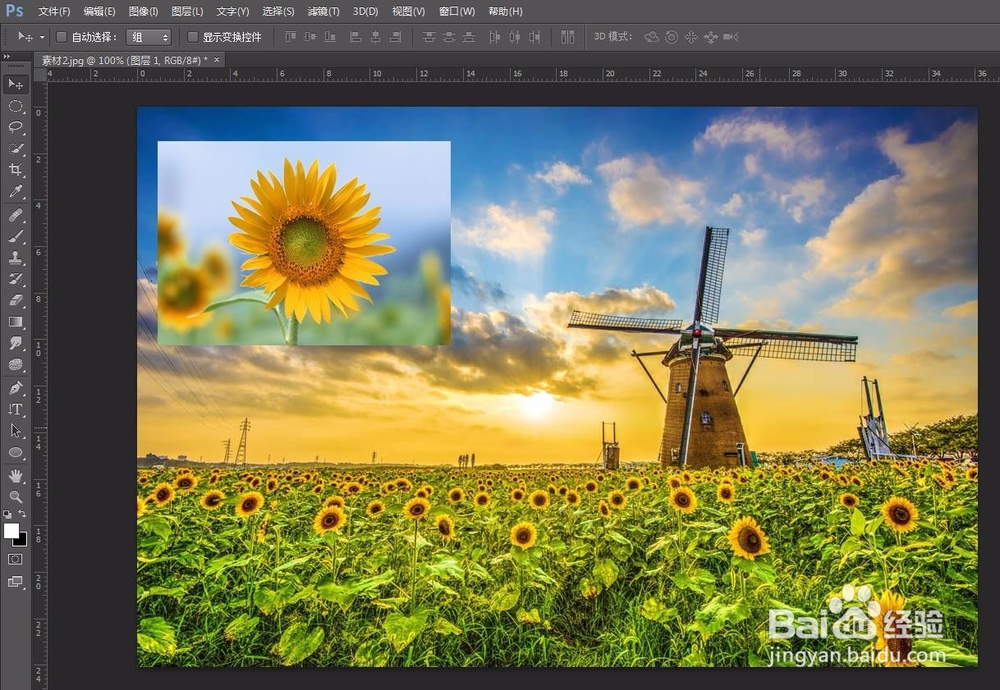Select the Sponge tool
1000x690 pixels.
pyautogui.click(x=15, y=365)
